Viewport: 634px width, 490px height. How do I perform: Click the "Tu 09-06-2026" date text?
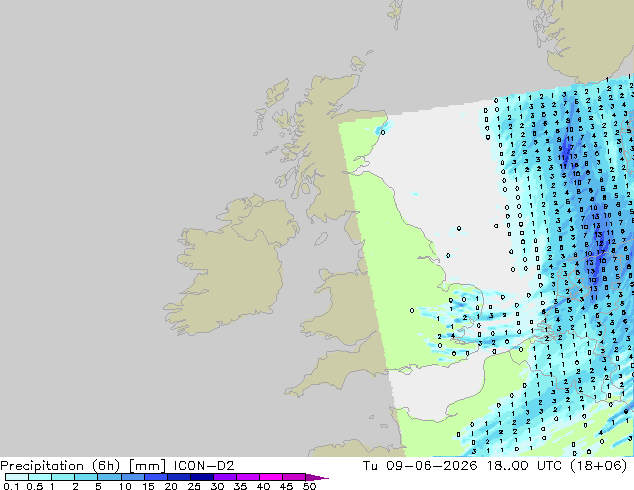pos(420,466)
